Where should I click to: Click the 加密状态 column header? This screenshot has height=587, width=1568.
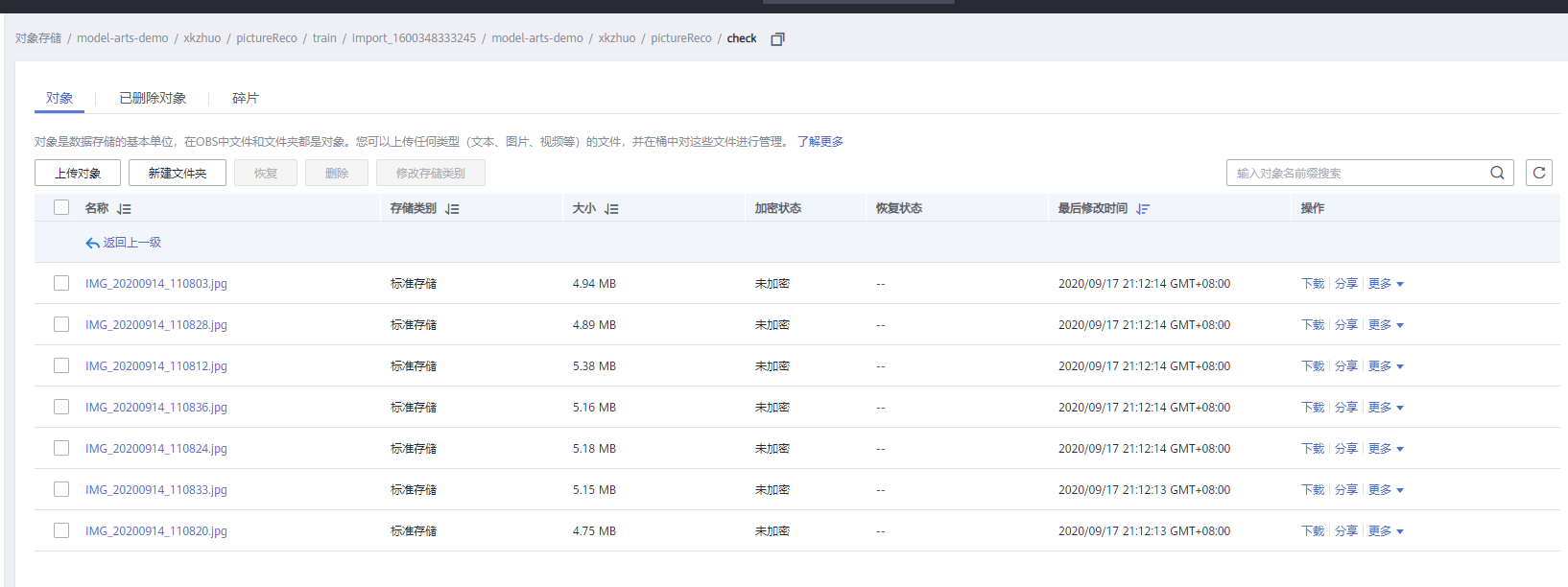tap(778, 208)
